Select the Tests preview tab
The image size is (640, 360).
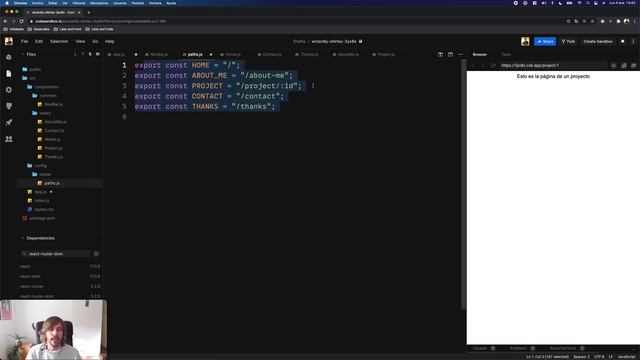506,54
